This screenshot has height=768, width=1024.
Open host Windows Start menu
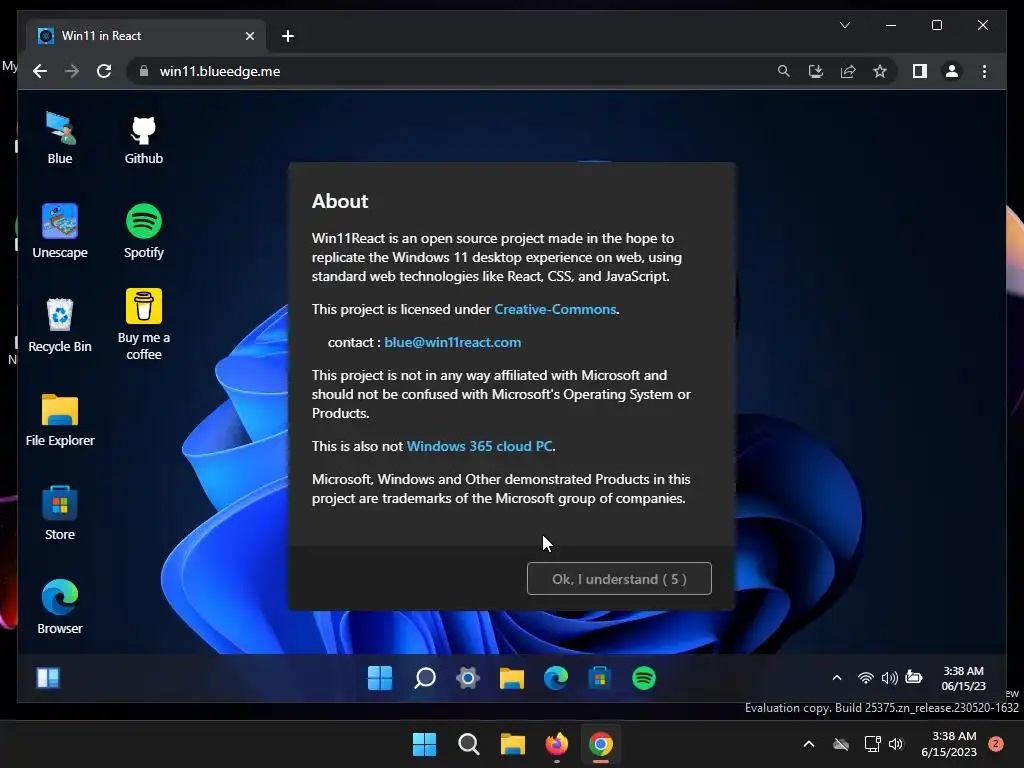pos(424,744)
